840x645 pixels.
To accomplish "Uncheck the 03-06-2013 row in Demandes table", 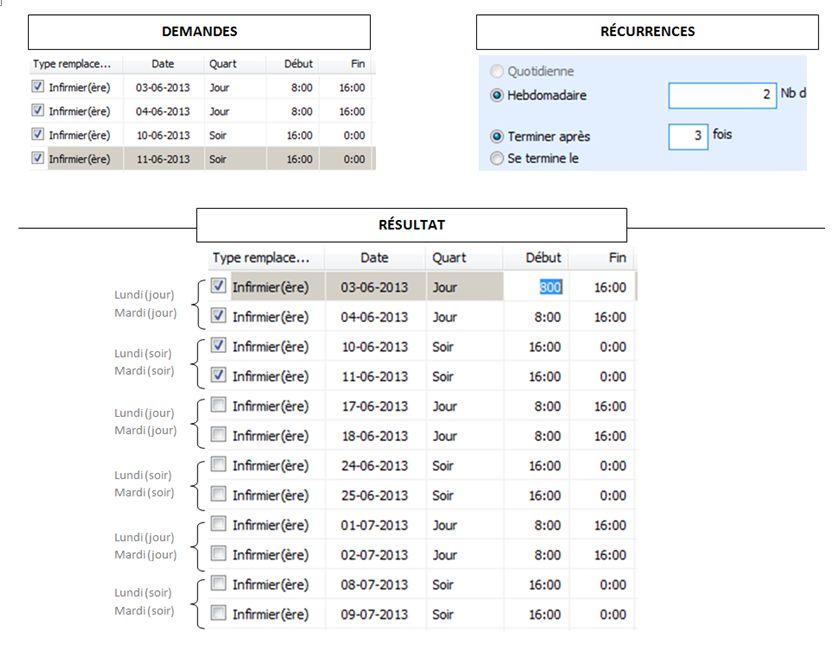I will click(x=38, y=87).
